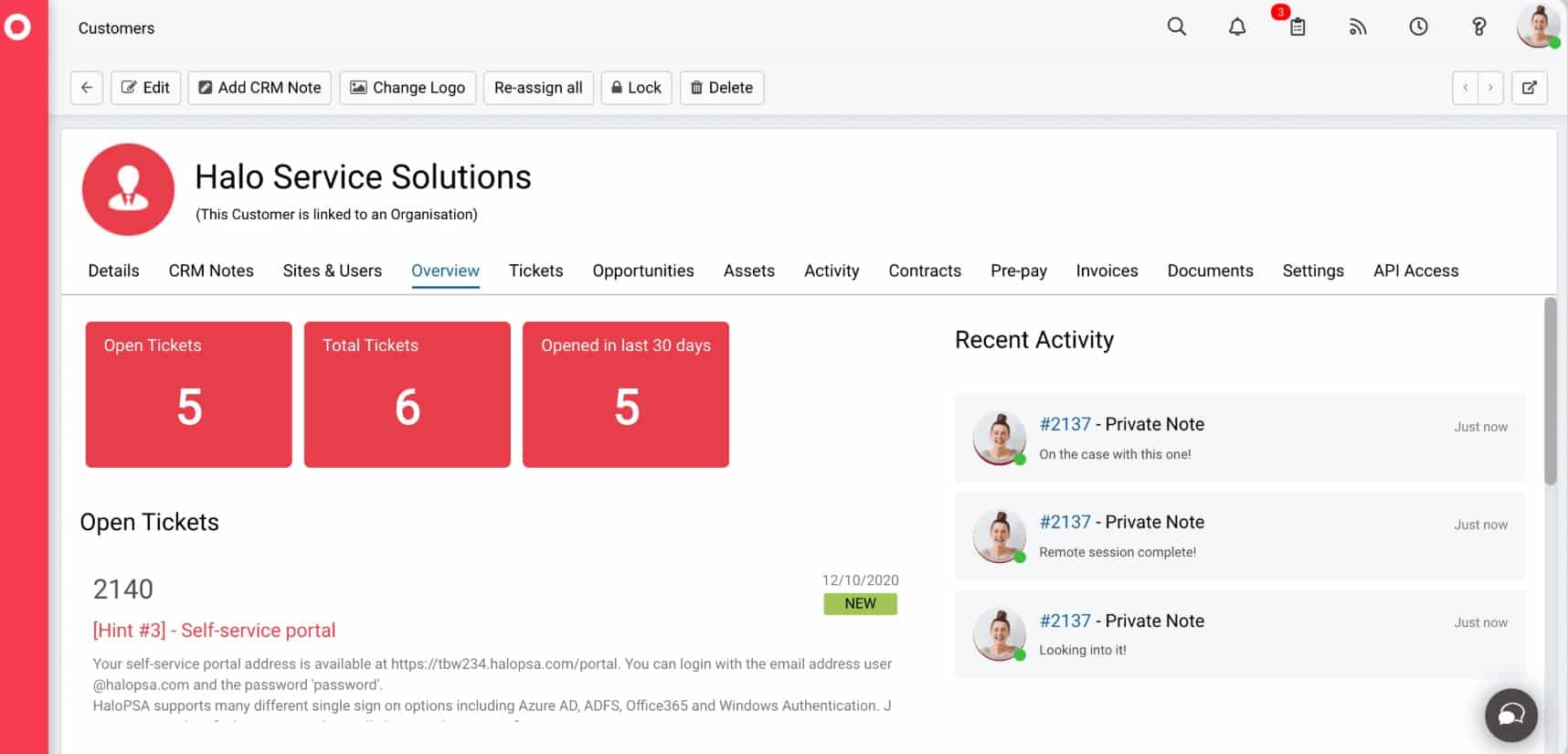This screenshot has height=754, width=1568.
Task: Go to next customer chevron
Action: [x=1490, y=88]
